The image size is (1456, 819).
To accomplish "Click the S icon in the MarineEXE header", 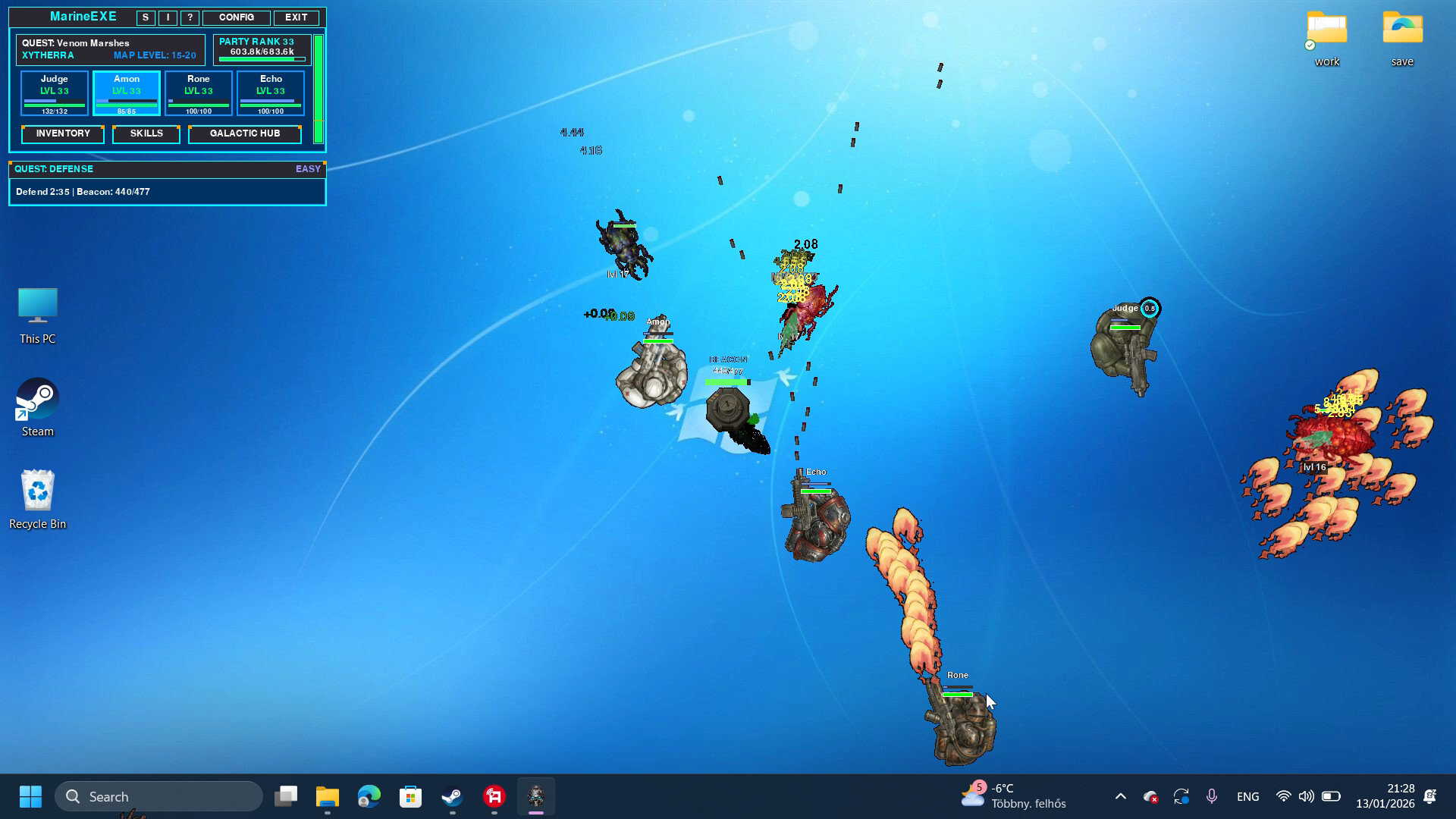I will (x=144, y=17).
